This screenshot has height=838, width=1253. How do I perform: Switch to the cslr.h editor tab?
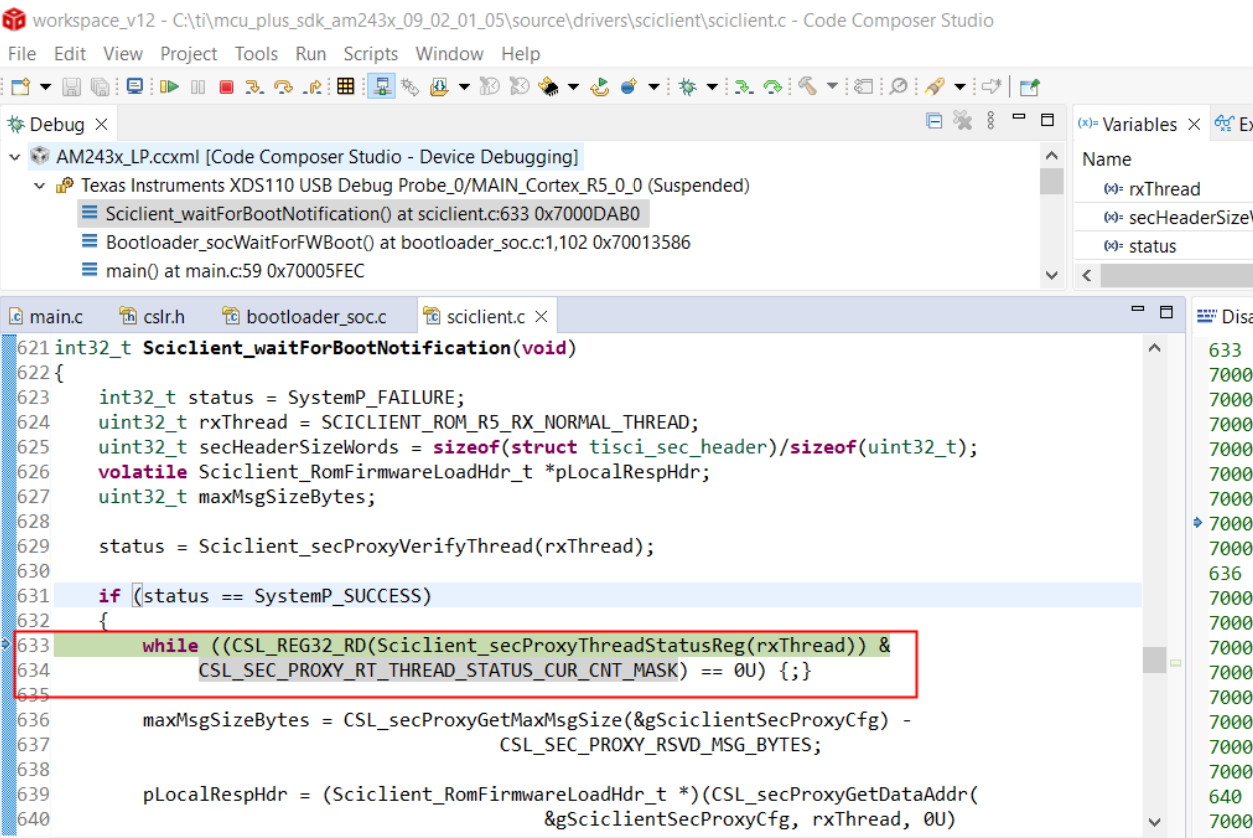152,316
